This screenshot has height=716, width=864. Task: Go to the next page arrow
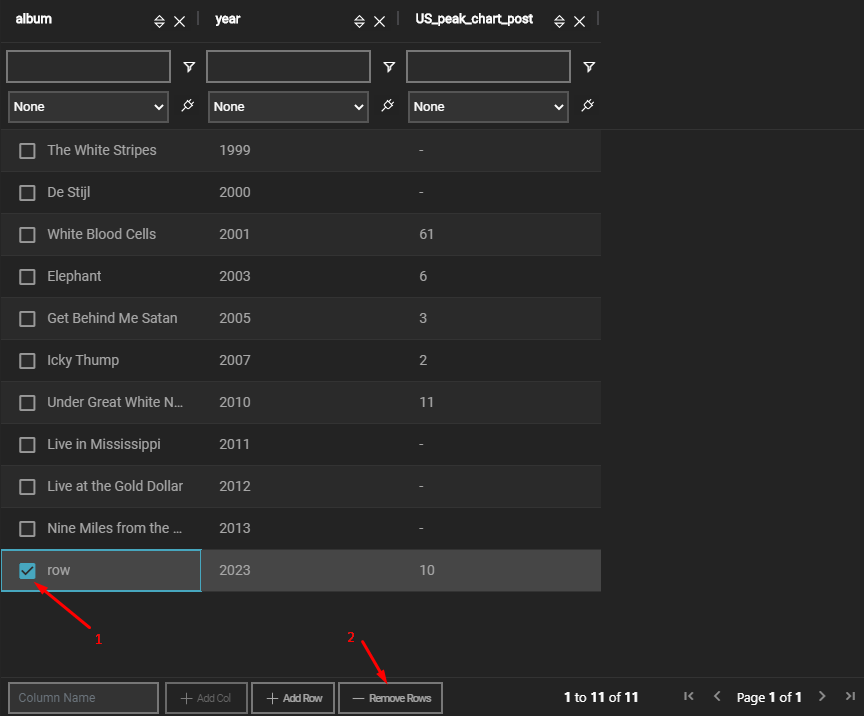pyautogui.click(x=822, y=696)
